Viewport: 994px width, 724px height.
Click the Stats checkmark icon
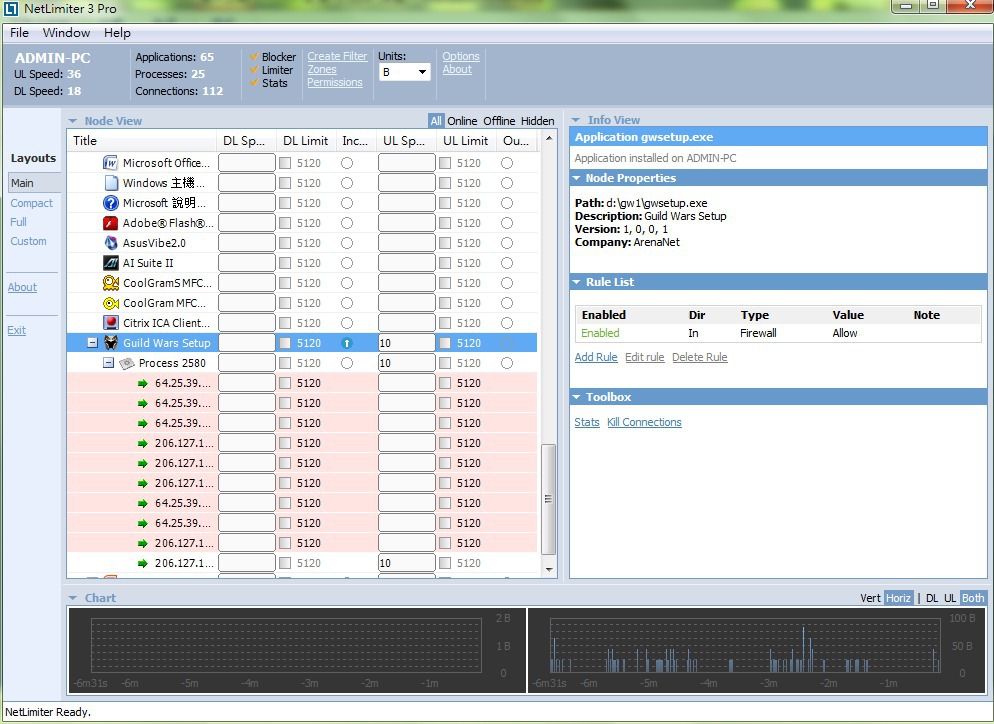[254, 83]
